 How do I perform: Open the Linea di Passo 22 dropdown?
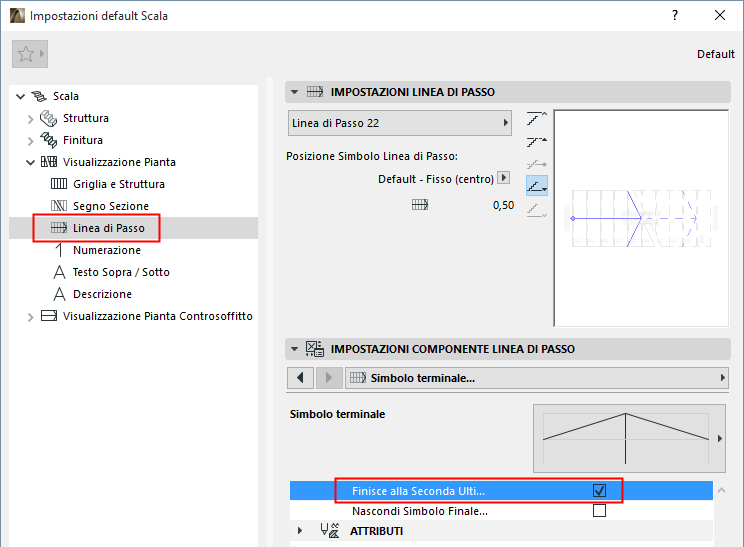[x=400, y=123]
